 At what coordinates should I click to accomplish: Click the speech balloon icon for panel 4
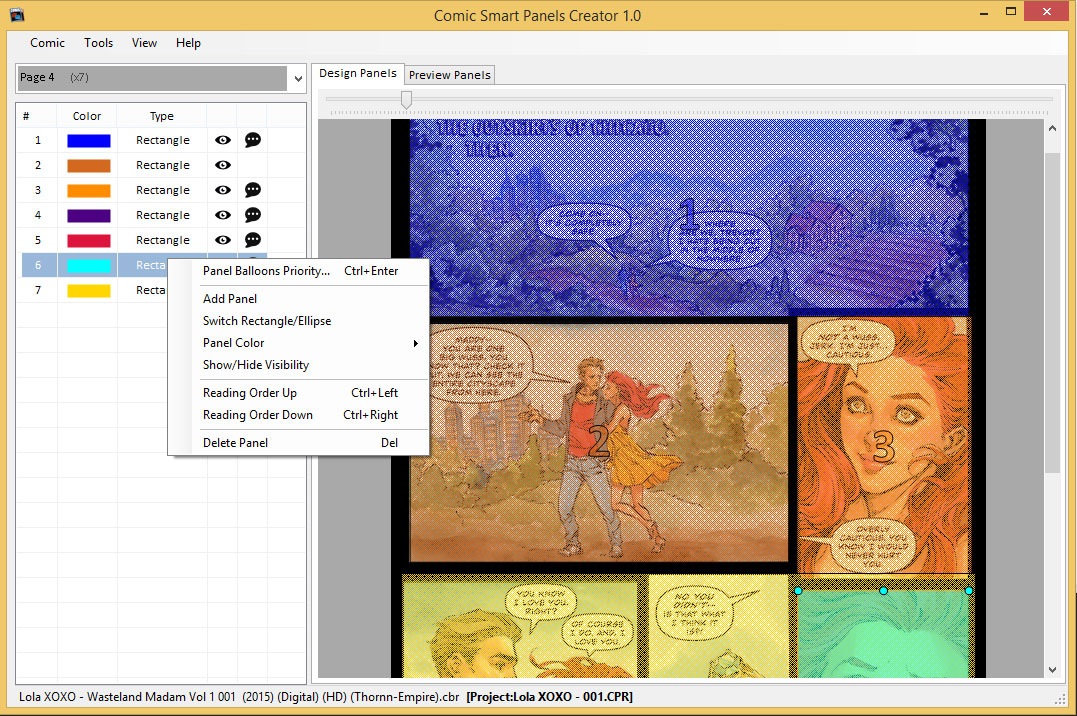point(253,215)
